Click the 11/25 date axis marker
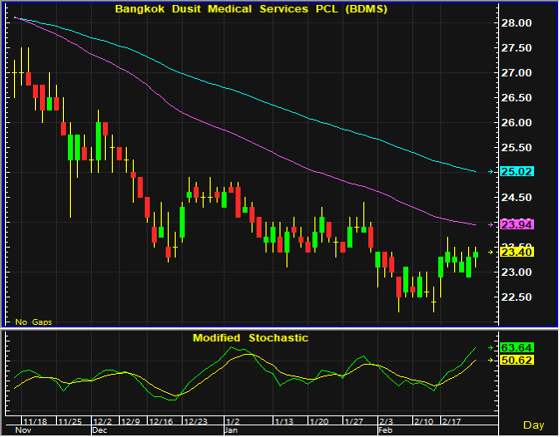This screenshot has width=560, height=437. [x=70, y=421]
